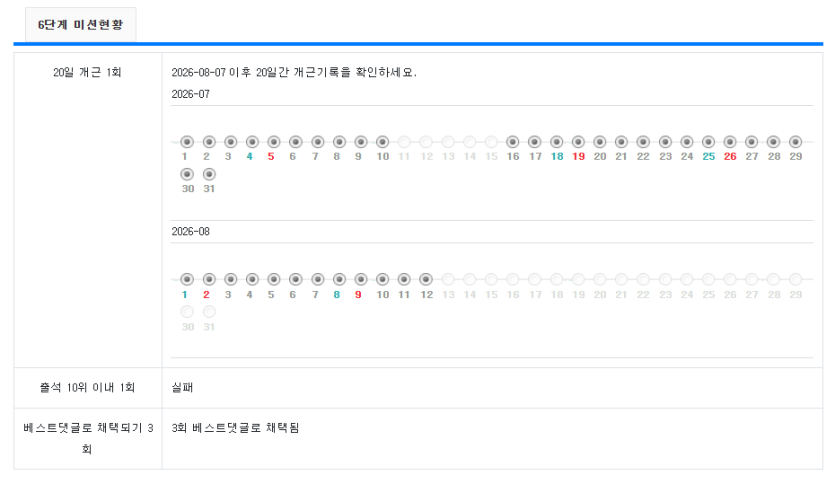Select the July day 1 attendance marker
835x484 pixels.
(x=187, y=142)
